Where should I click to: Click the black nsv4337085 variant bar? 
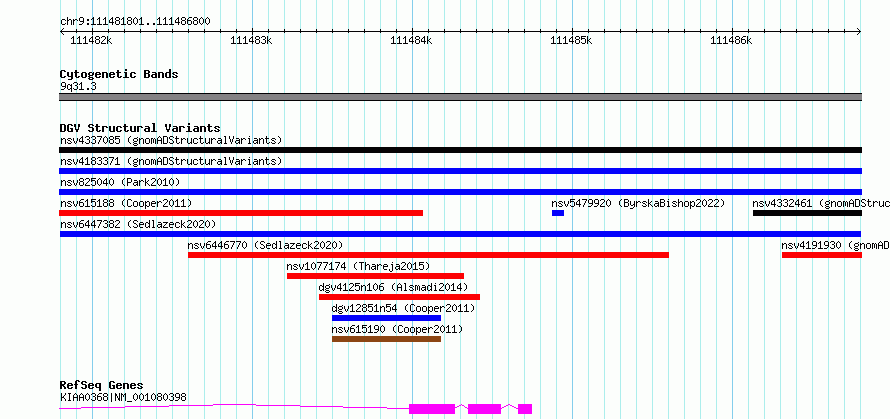460,150
